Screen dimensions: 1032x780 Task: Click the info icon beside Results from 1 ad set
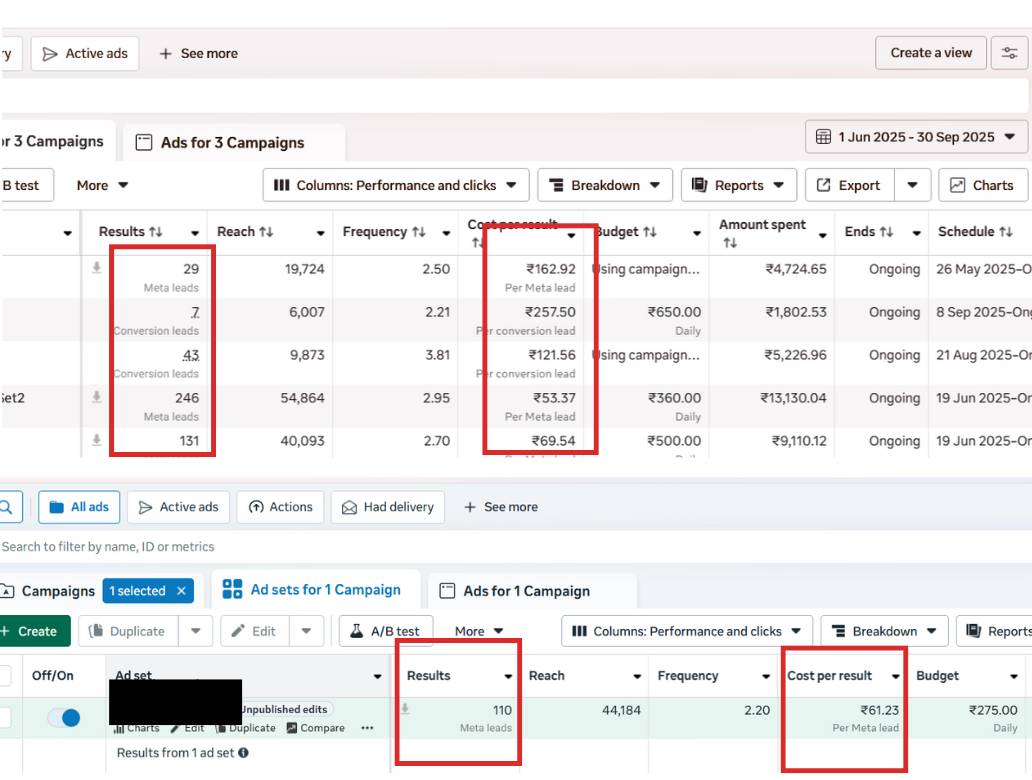coord(243,753)
